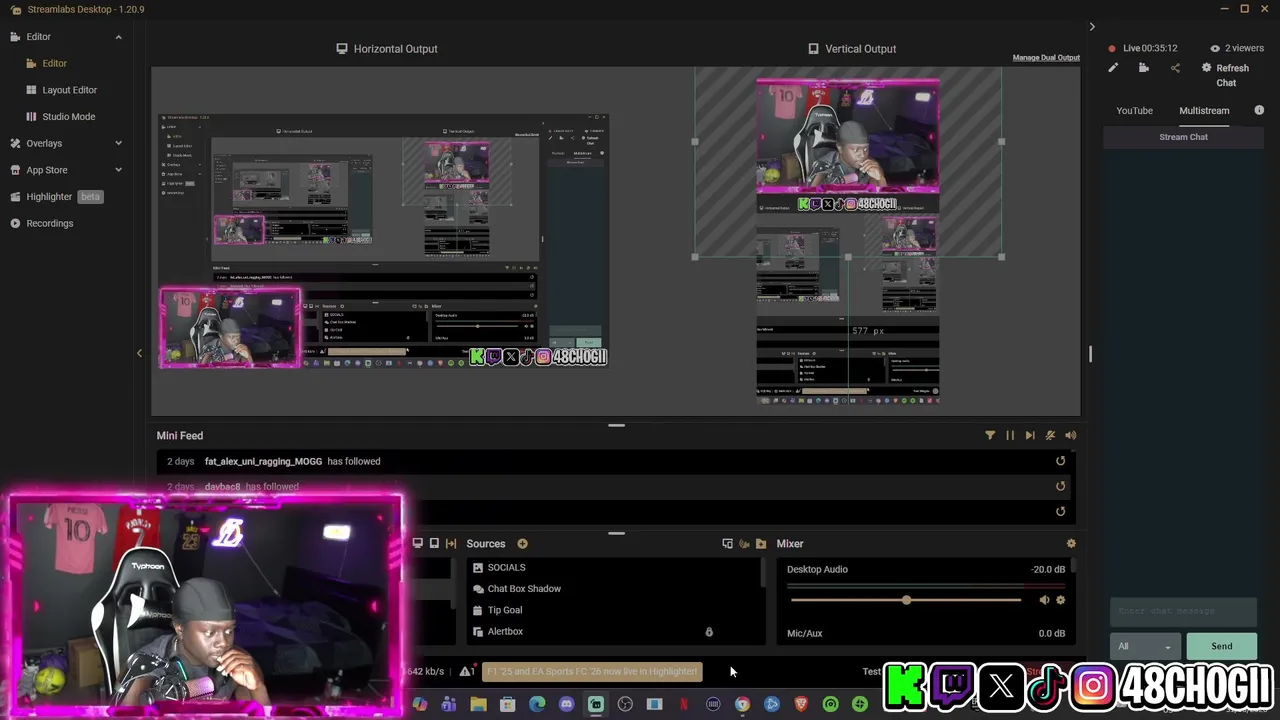
Task: Toggle mute event sounds bell icon in Mini Feed
Action: point(1050,435)
